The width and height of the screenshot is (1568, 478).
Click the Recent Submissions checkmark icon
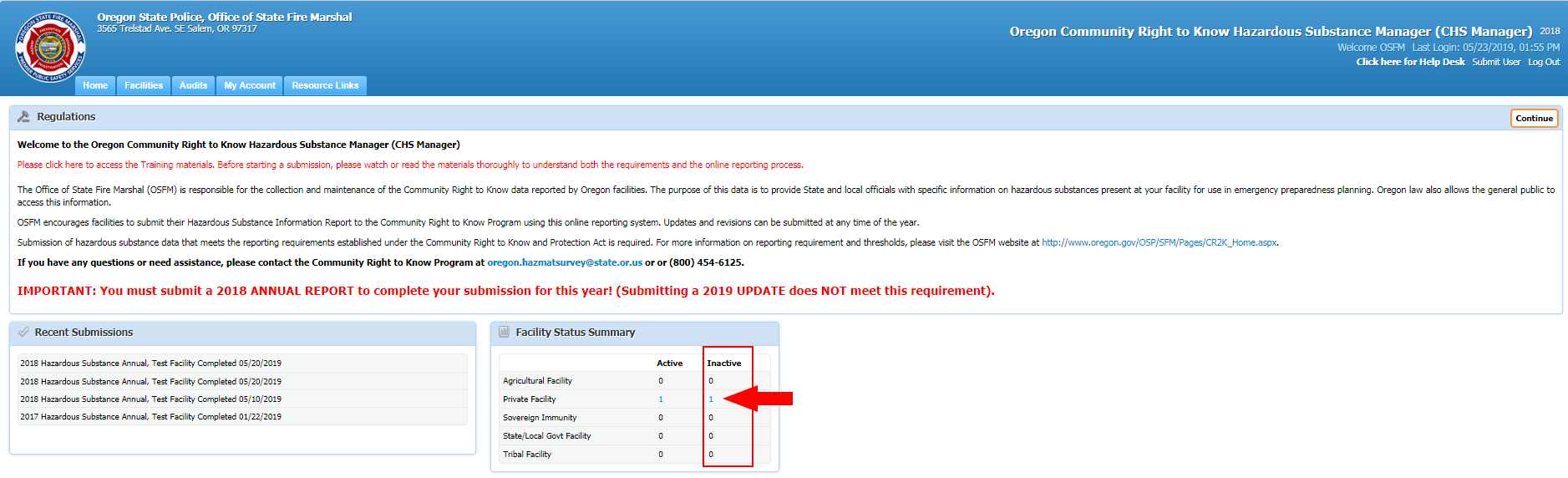pyautogui.click(x=23, y=332)
